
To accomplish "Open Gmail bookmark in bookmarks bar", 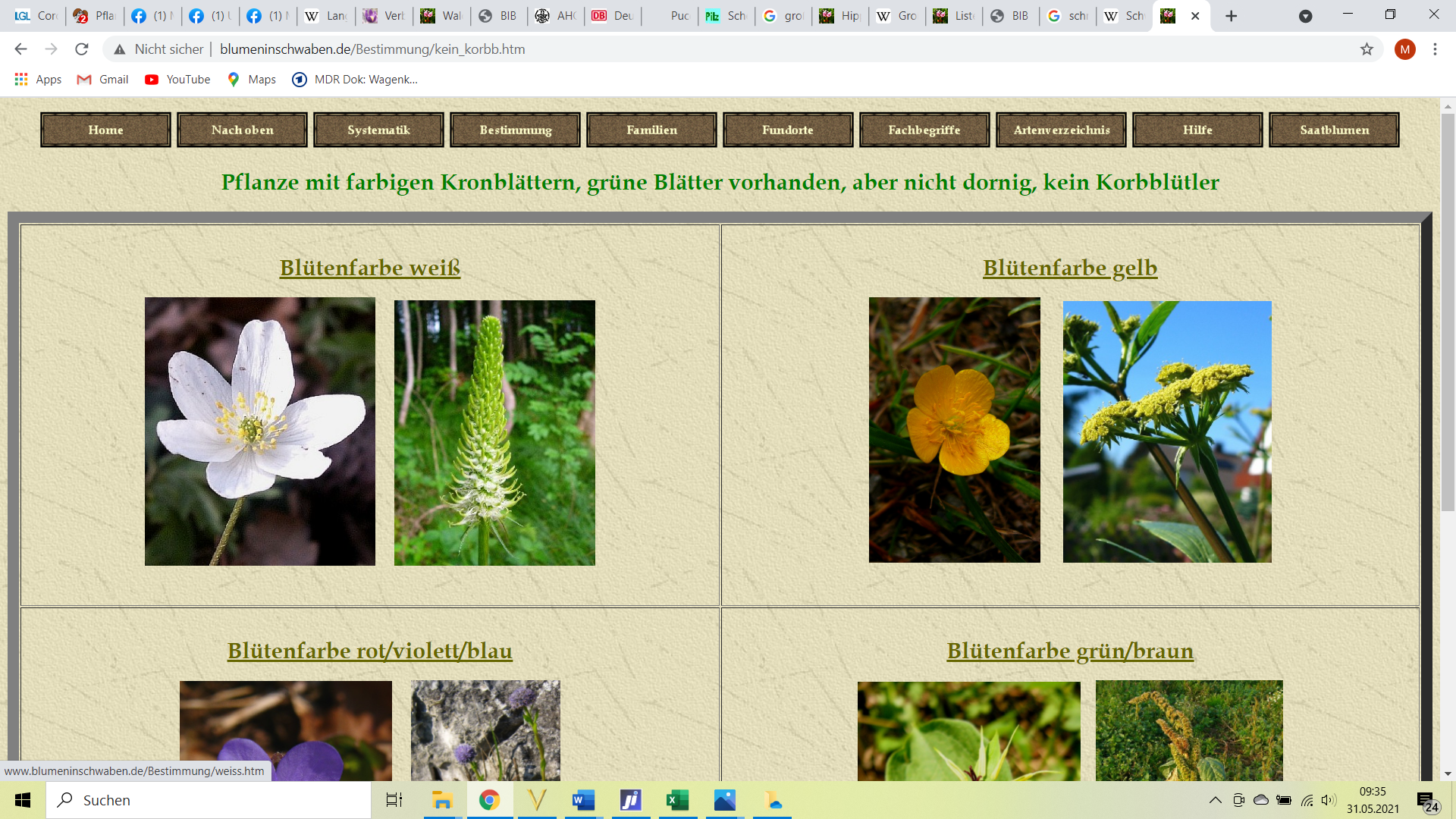I will pos(103,80).
